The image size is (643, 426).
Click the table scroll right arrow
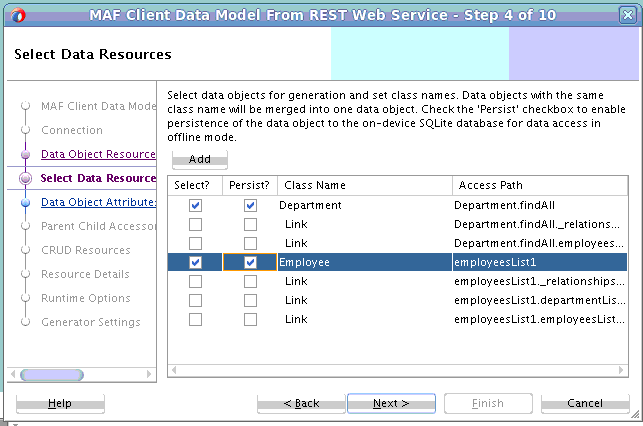[621, 370]
